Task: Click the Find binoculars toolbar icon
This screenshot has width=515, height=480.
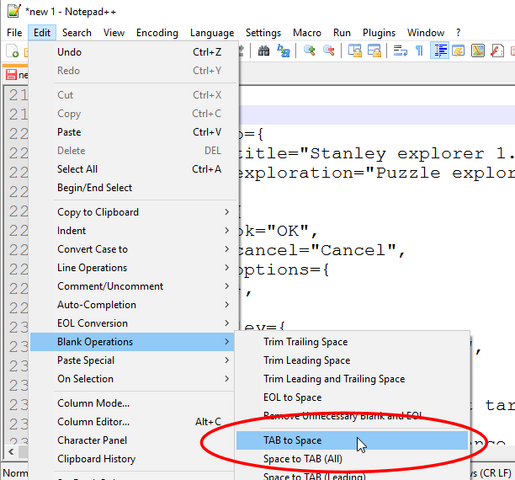Action: point(263,51)
